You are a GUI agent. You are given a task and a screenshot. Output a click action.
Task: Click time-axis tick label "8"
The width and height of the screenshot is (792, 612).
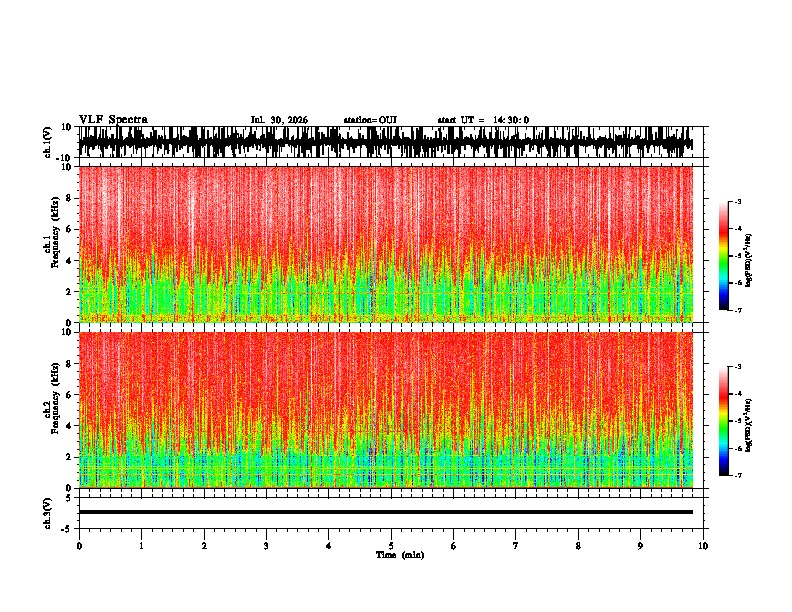578,546
